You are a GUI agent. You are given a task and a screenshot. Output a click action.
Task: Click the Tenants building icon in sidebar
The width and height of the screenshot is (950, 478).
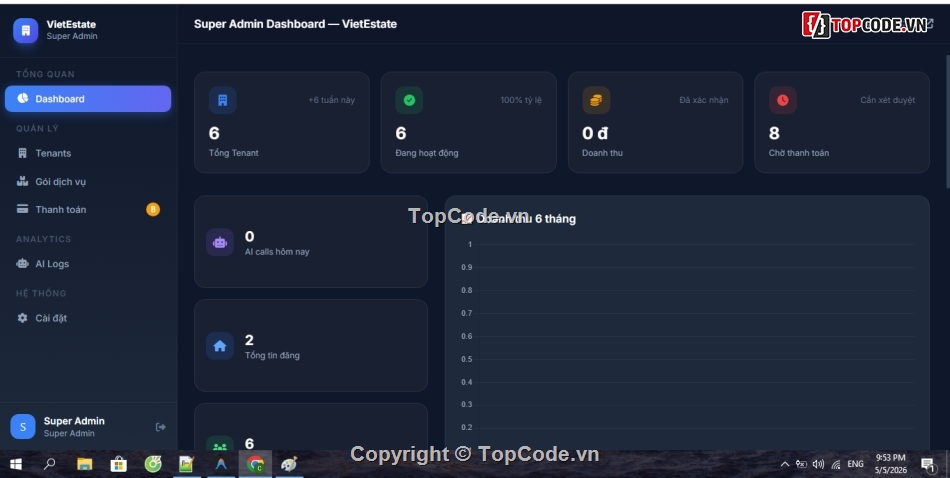point(22,153)
